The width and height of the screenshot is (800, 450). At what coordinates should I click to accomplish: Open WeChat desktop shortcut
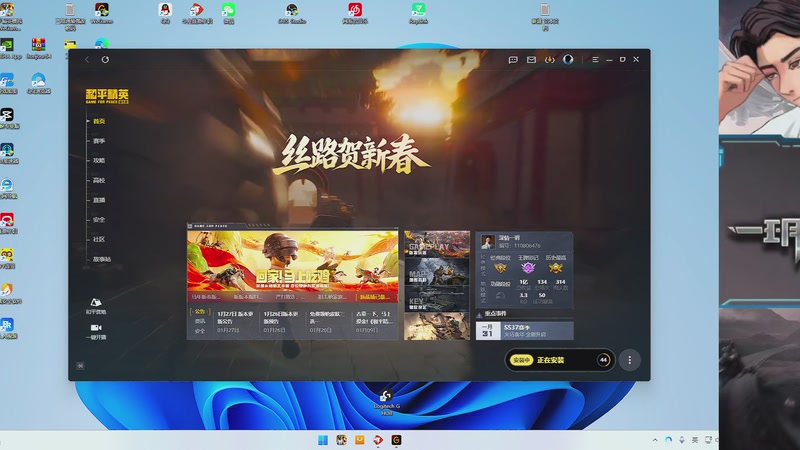tap(229, 13)
